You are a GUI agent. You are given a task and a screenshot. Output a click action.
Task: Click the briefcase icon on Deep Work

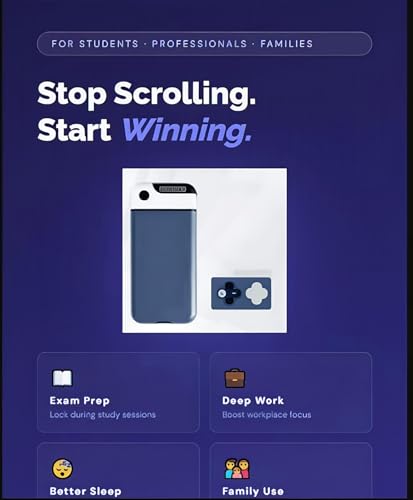[235, 378]
